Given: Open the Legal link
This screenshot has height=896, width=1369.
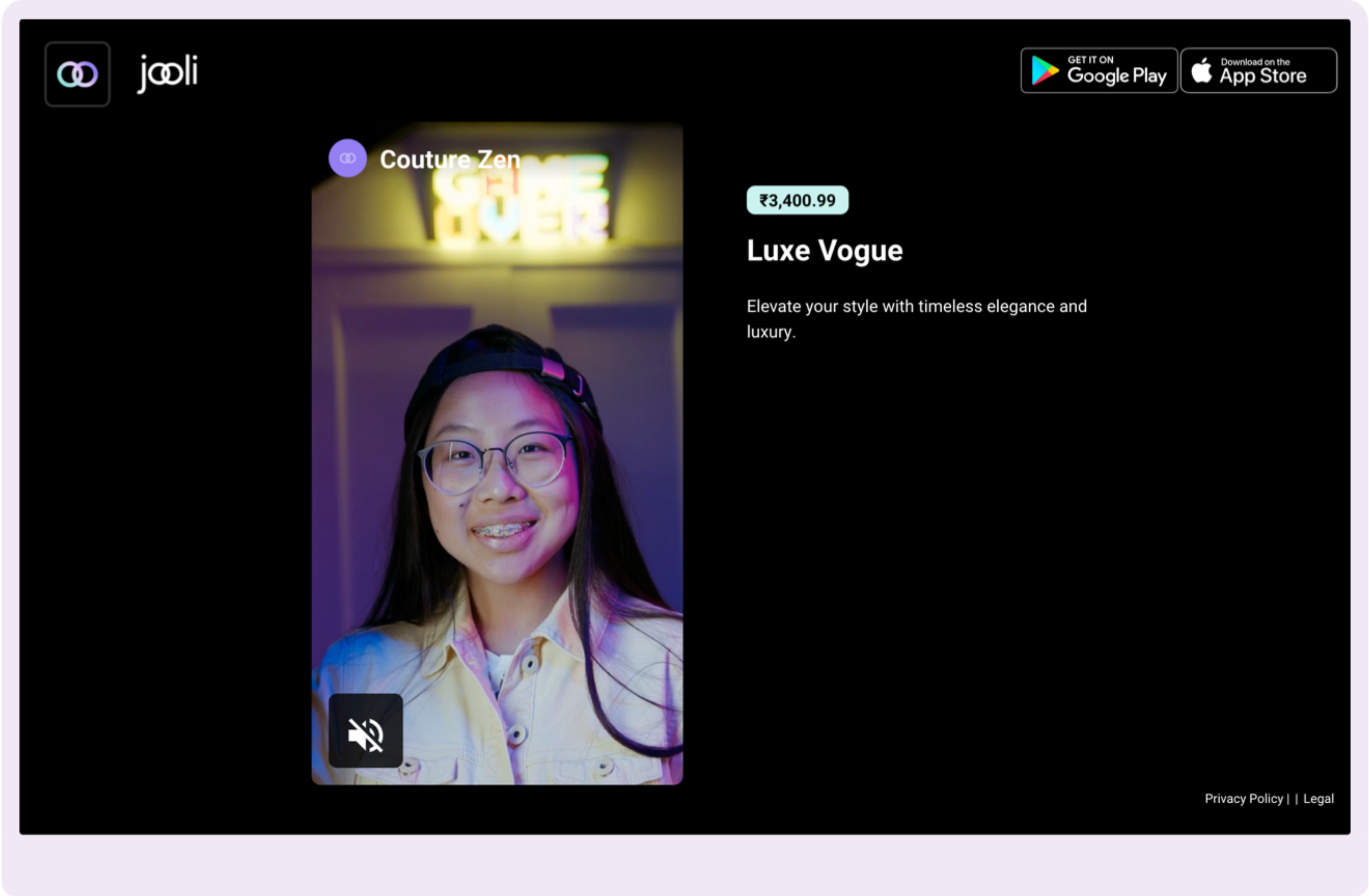Looking at the screenshot, I should (1318, 798).
